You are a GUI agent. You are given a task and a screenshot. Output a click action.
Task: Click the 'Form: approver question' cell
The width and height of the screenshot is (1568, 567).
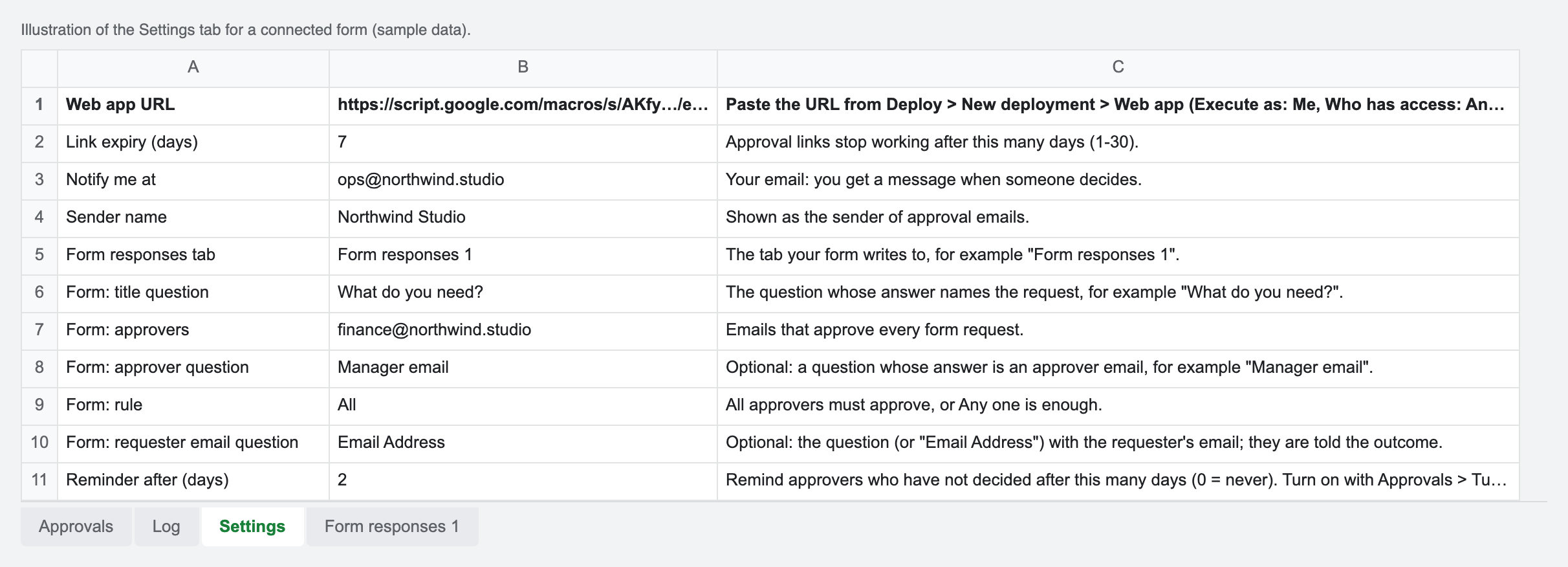pyautogui.click(x=193, y=368)
